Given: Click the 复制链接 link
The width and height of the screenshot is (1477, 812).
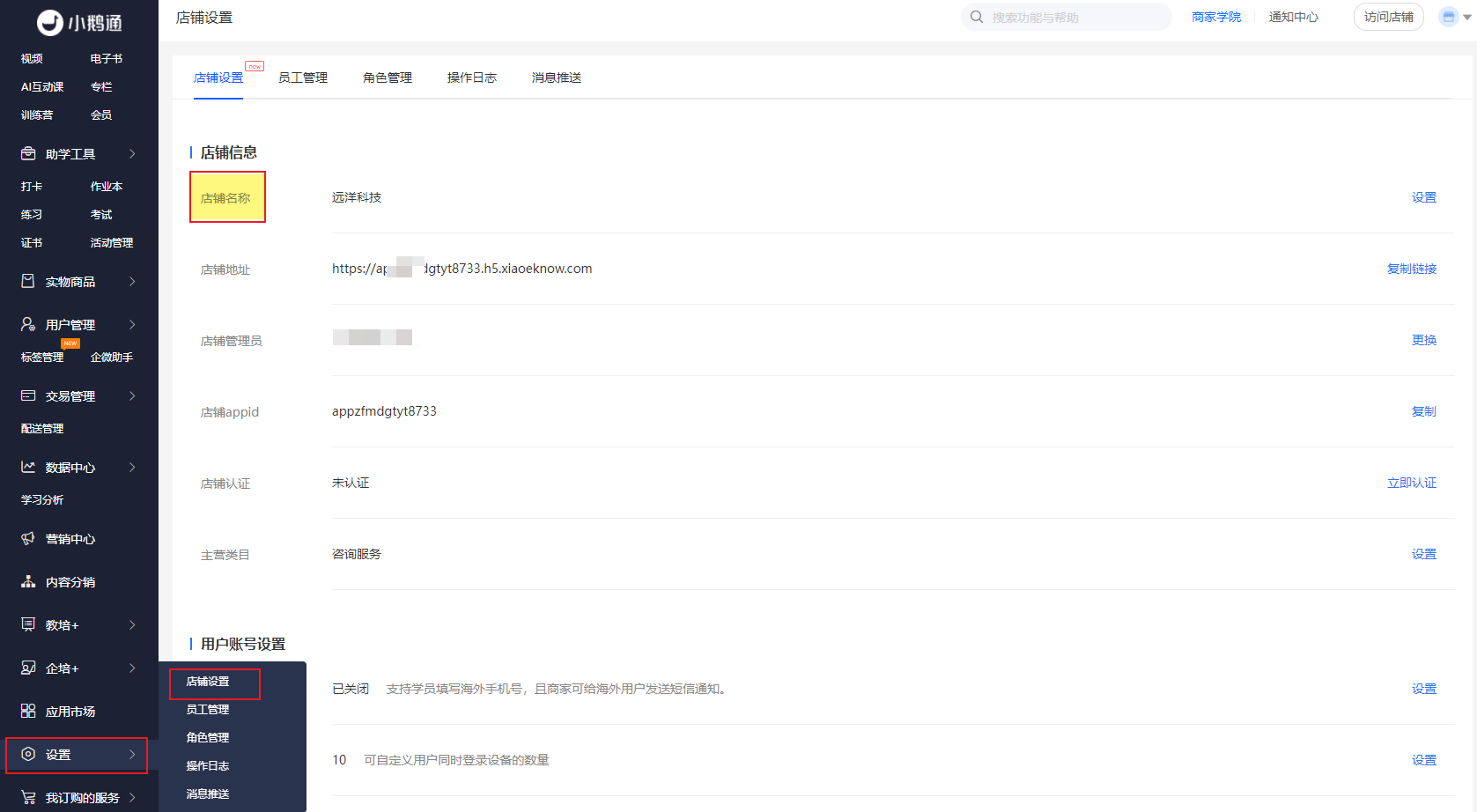Looking at the screenshot, I should coord(1412,269).
